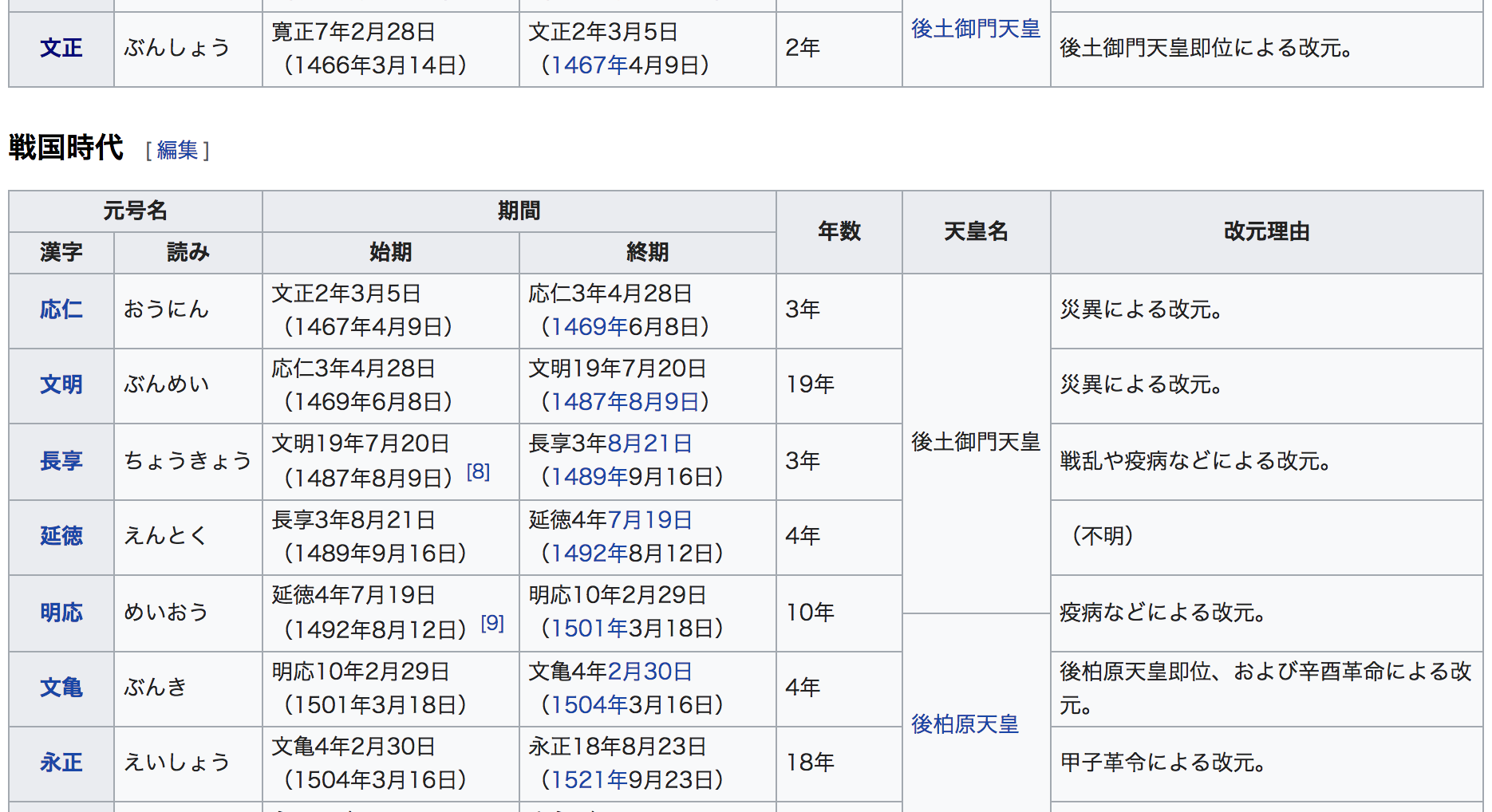Follow the 応仁 era link
Screen dimensions: 1492x812
click(61, 310)
